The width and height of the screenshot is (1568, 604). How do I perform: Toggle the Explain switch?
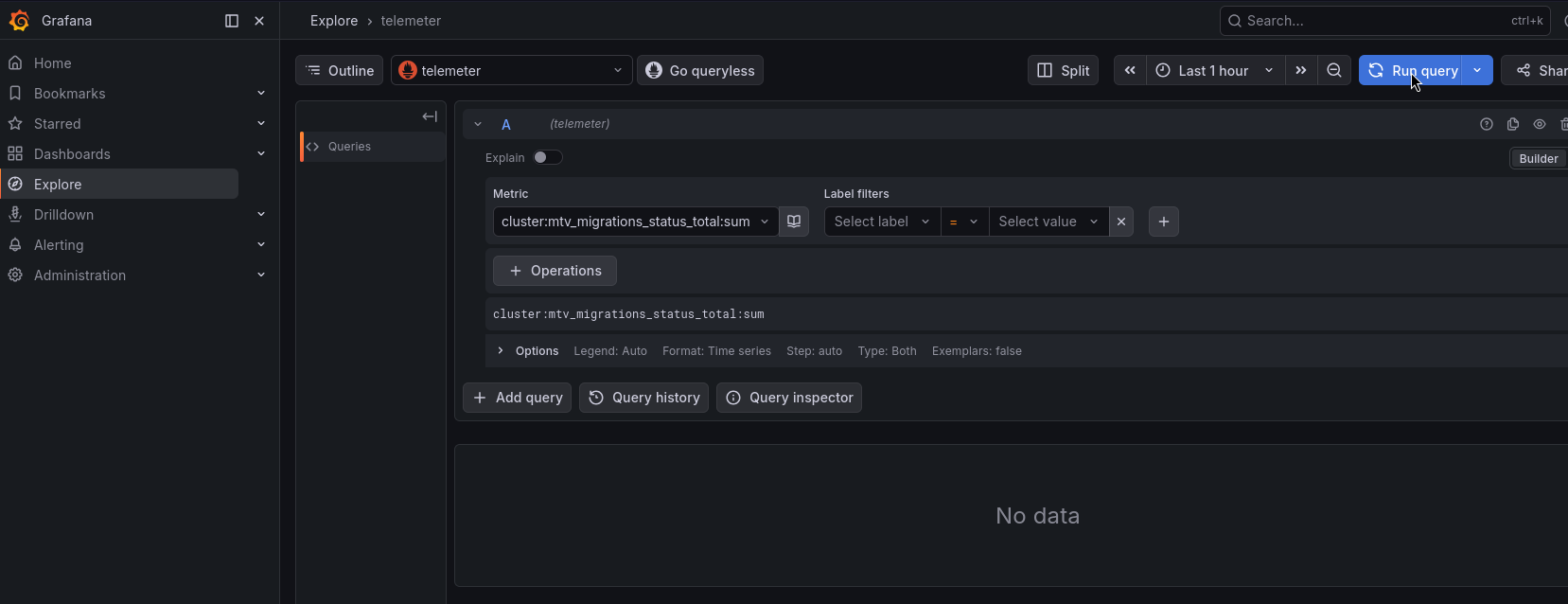click(547, 157)
